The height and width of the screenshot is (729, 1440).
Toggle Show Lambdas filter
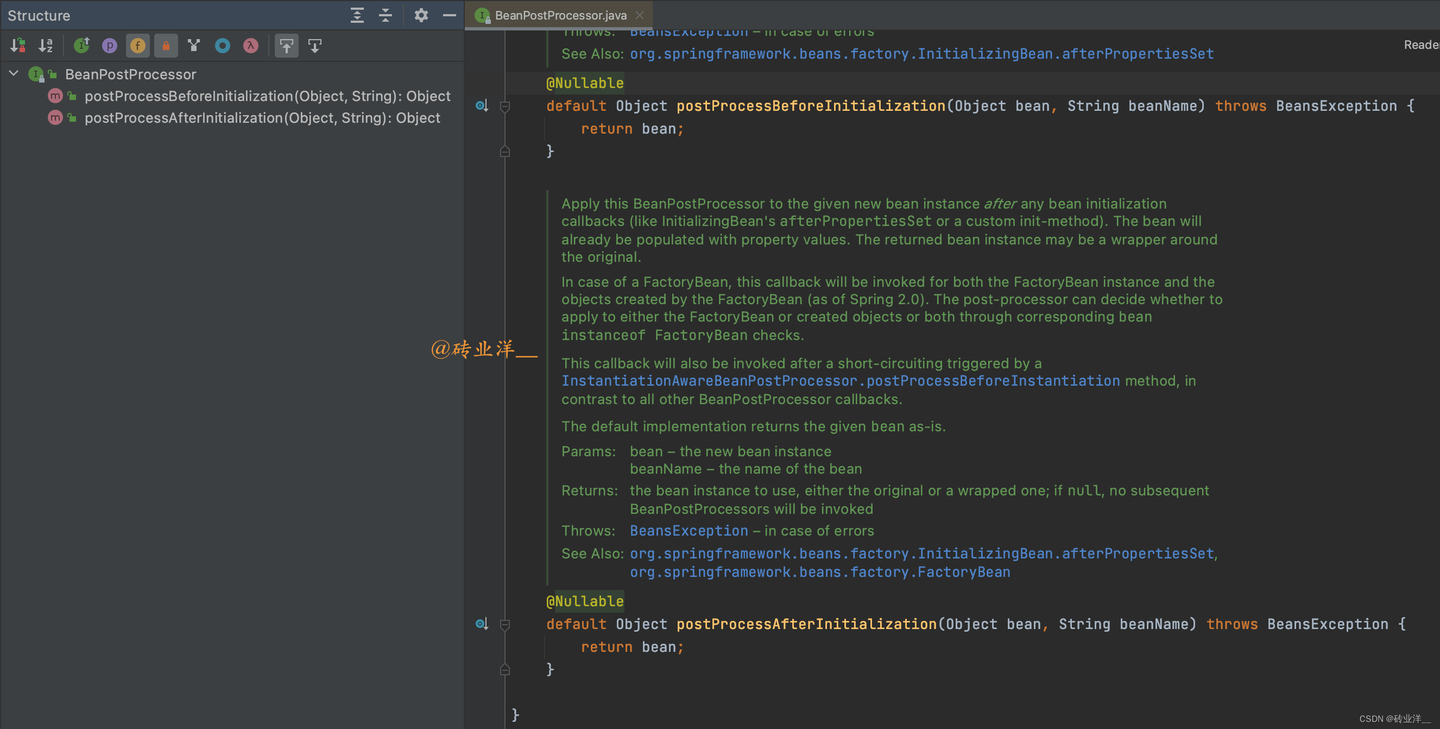click(251, 45)
